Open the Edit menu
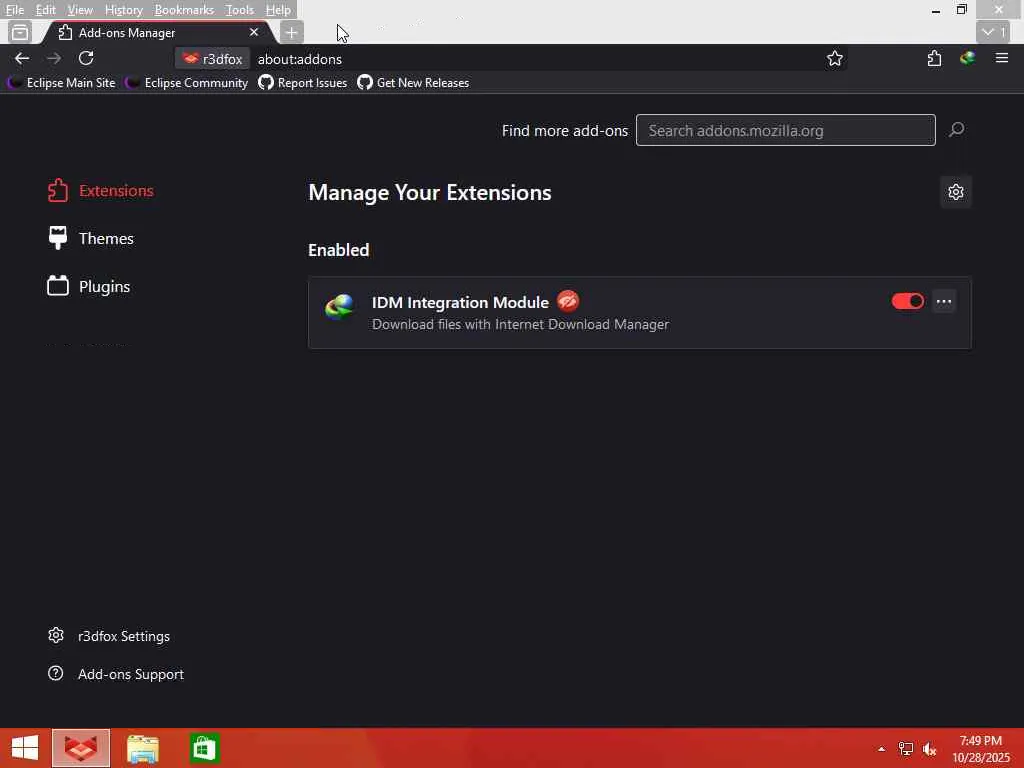 click(x=45, y=10)
